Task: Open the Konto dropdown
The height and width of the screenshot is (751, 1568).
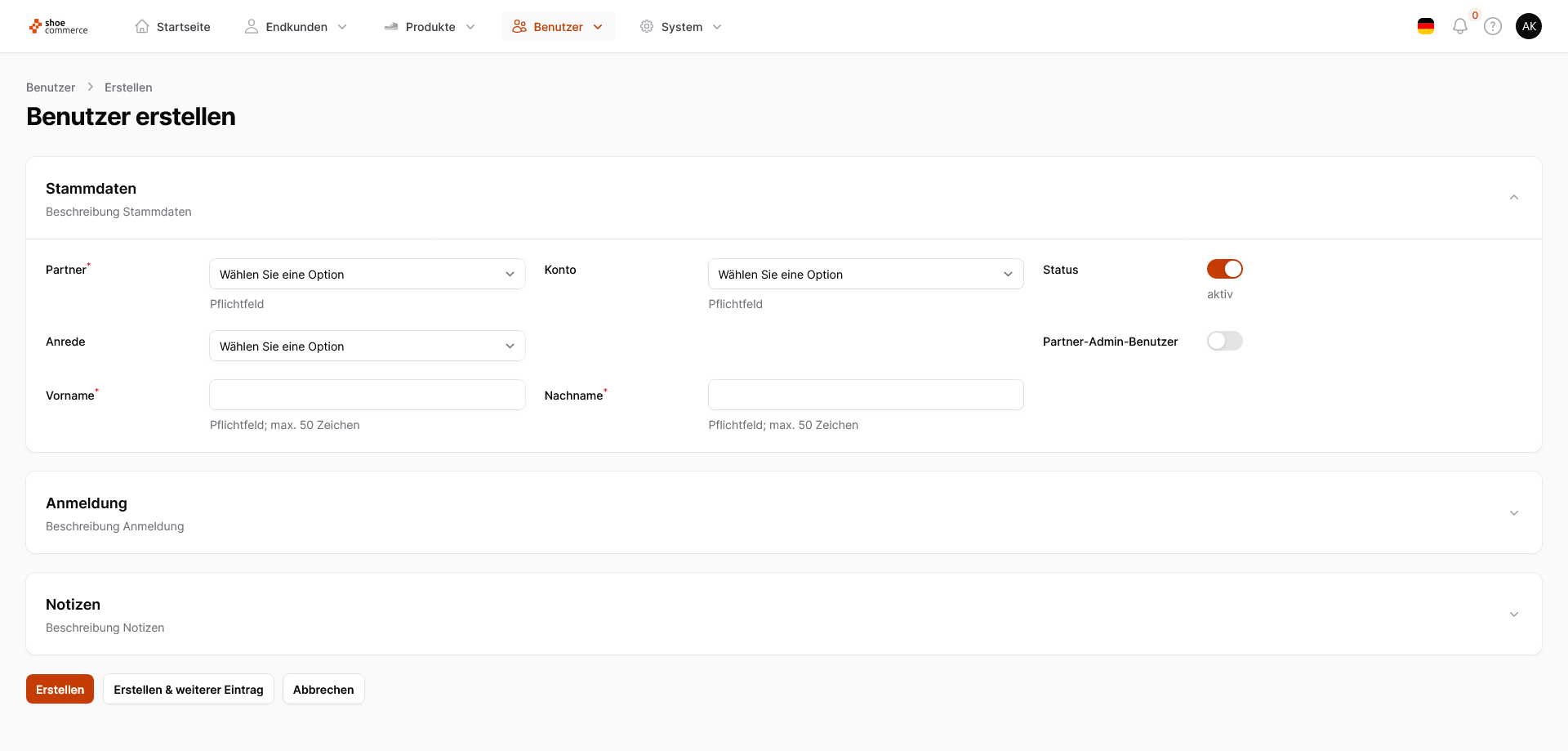Action: pyautogui.click(x=865, y=275)
